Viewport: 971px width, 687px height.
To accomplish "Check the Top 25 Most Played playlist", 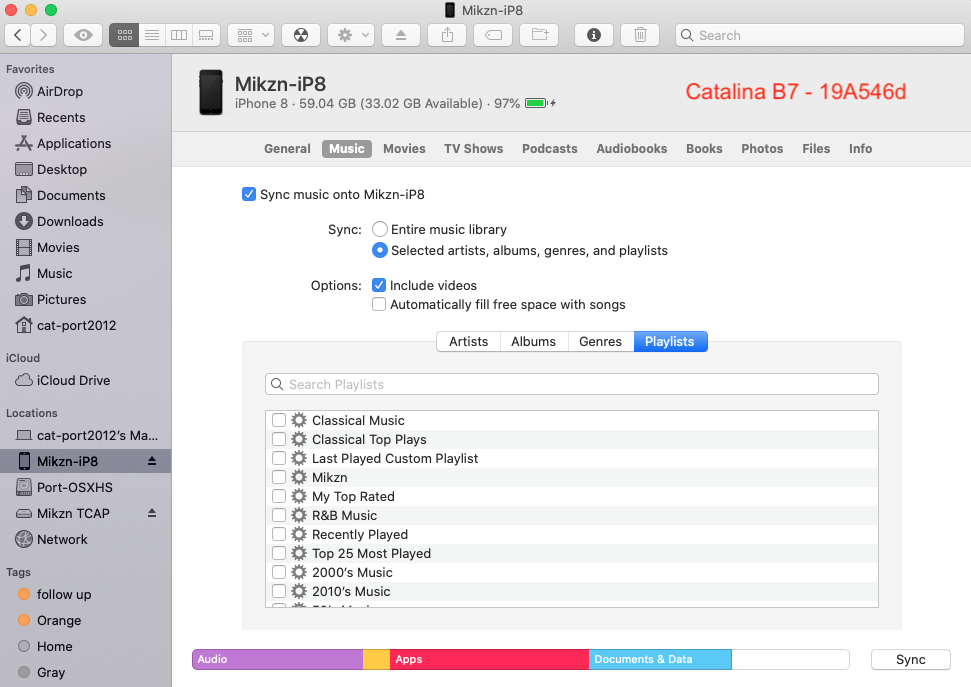I will (279, 553).
